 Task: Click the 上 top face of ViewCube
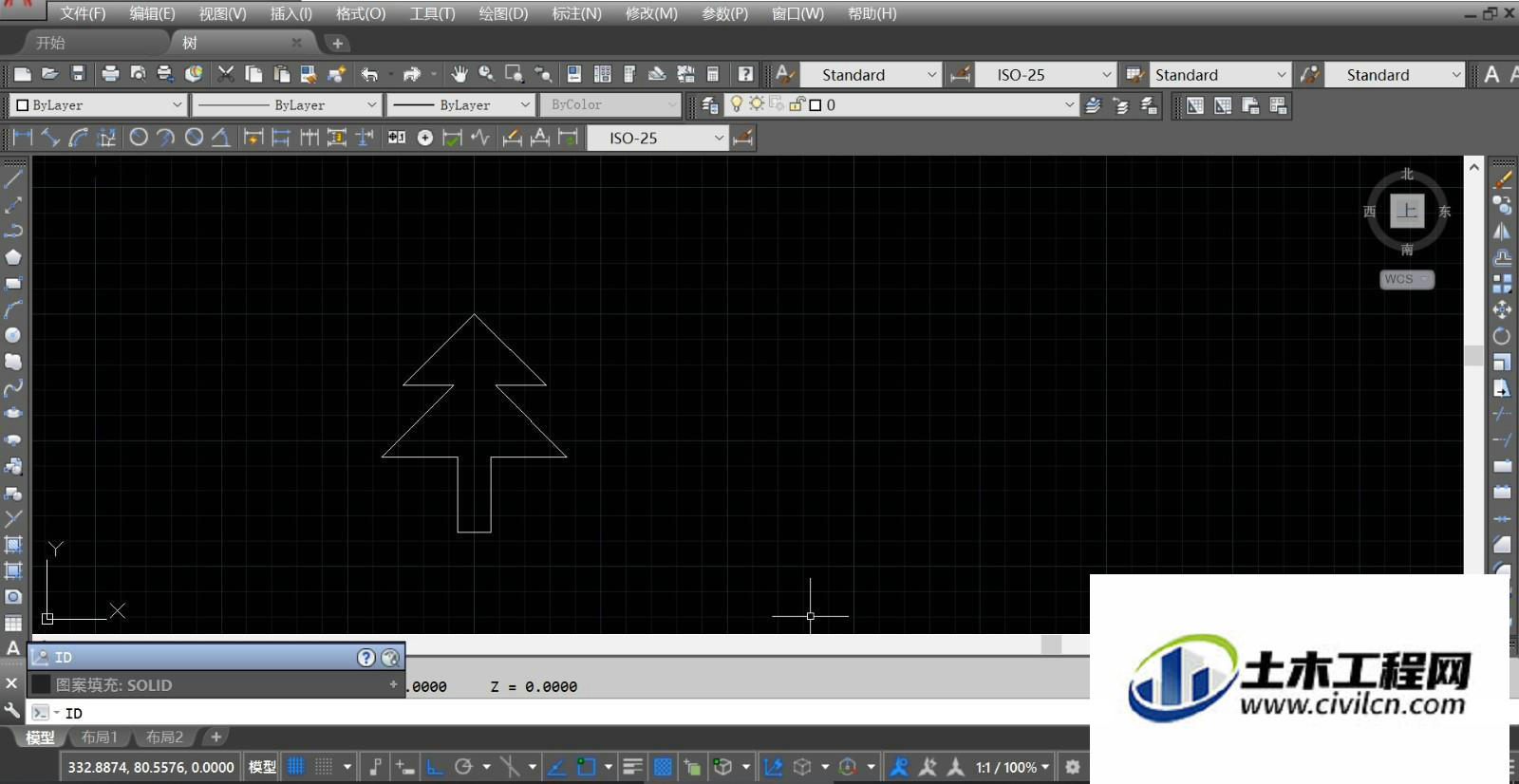click(1407, 211)
